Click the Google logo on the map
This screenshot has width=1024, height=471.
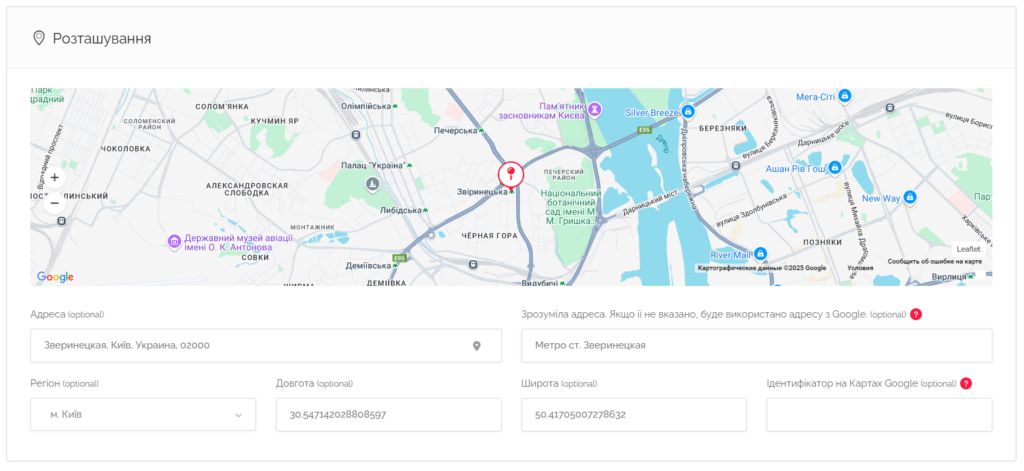pyautogui.click(x=56, y=277)
